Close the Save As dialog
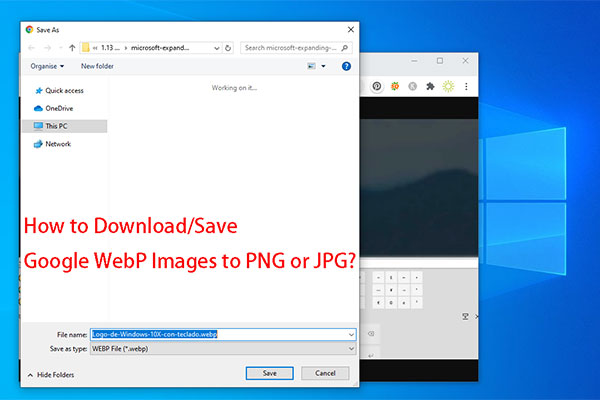The width and height of the screenshot is (600, 400). point(351,29)
